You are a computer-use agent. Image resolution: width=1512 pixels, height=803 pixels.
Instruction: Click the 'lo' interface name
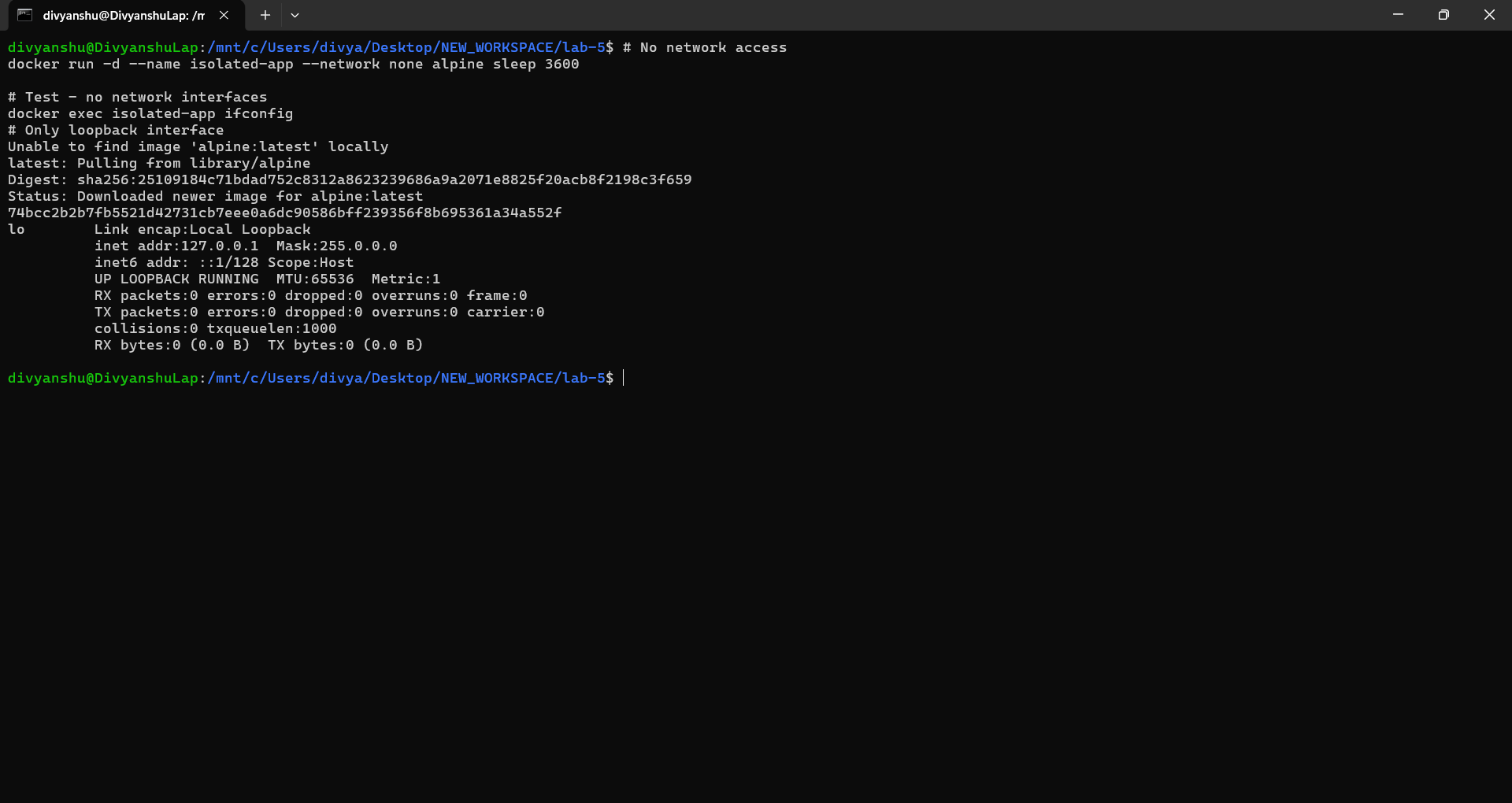point(17,230)
